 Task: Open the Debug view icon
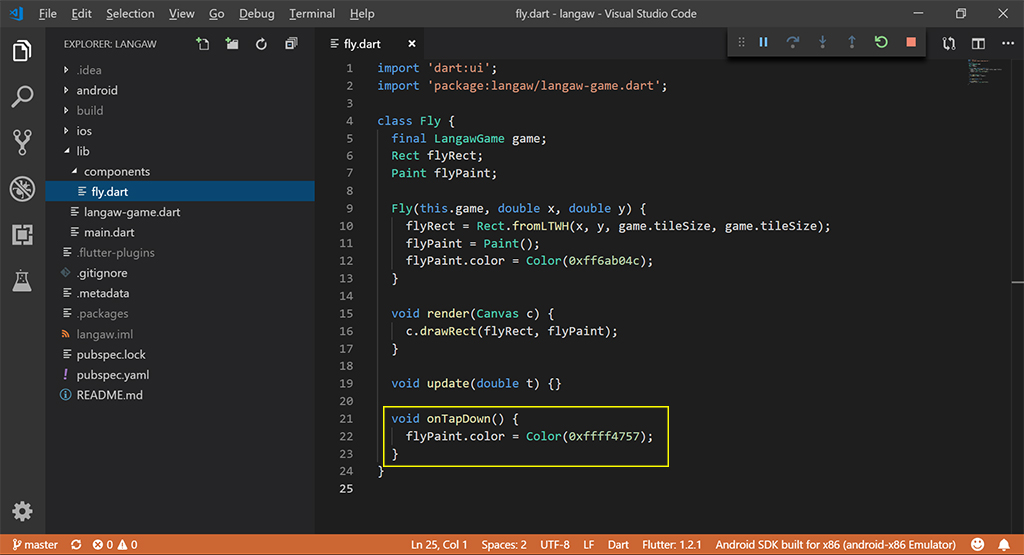[22, 188]
